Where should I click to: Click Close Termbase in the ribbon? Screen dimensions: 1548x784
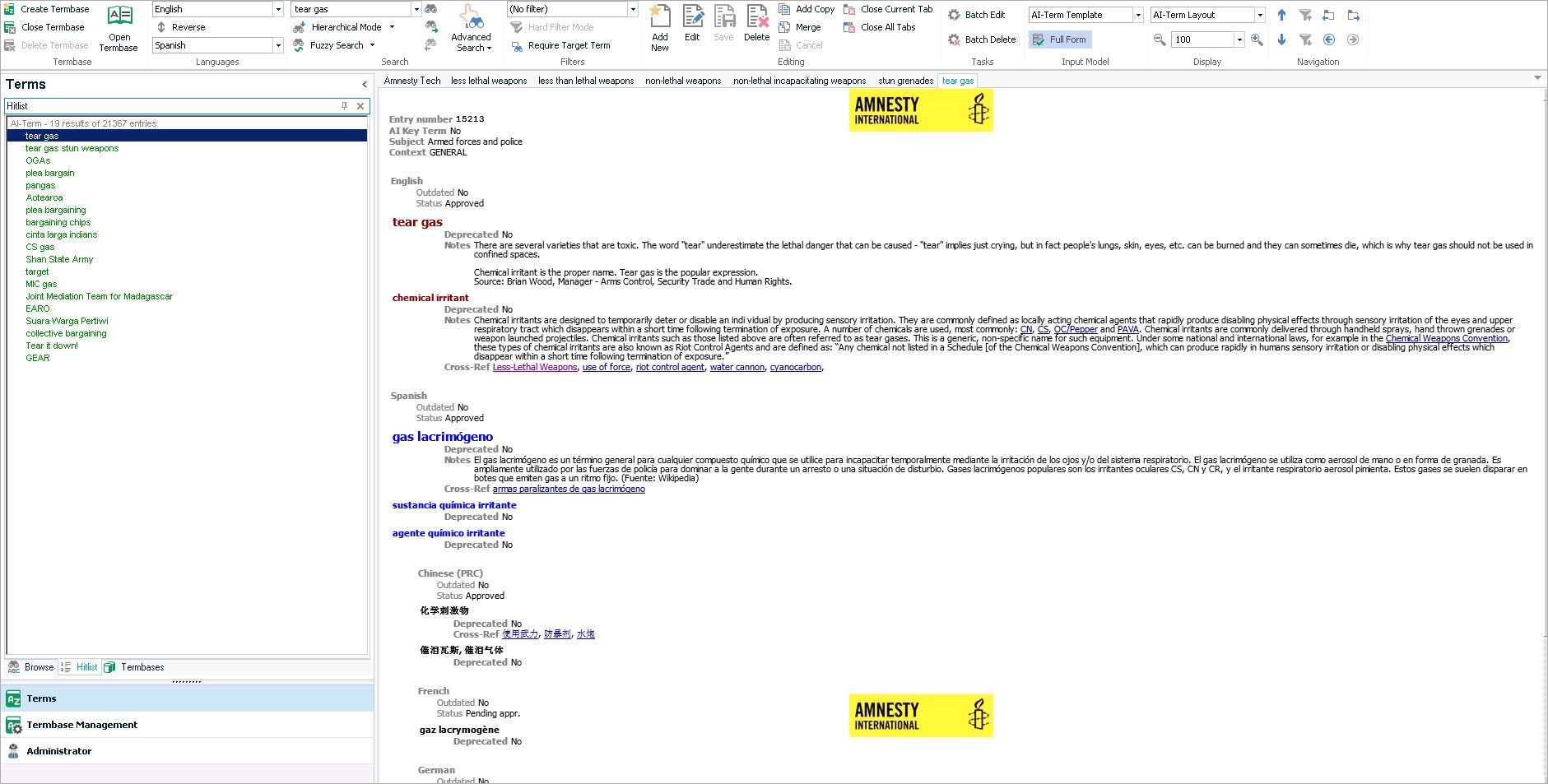(x=45, y=27)
